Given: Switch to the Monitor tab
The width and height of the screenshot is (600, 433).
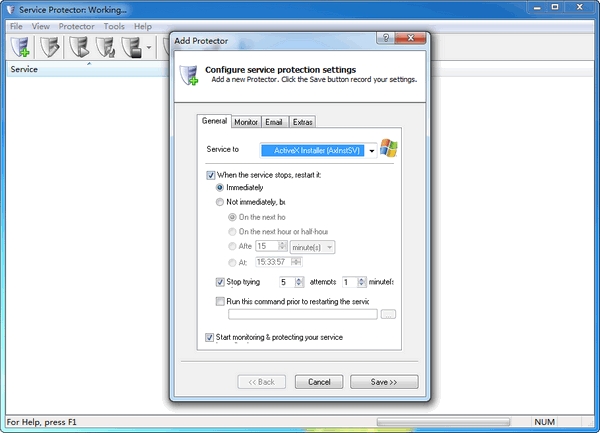Looking at the screenshot, I should (246, 122).
